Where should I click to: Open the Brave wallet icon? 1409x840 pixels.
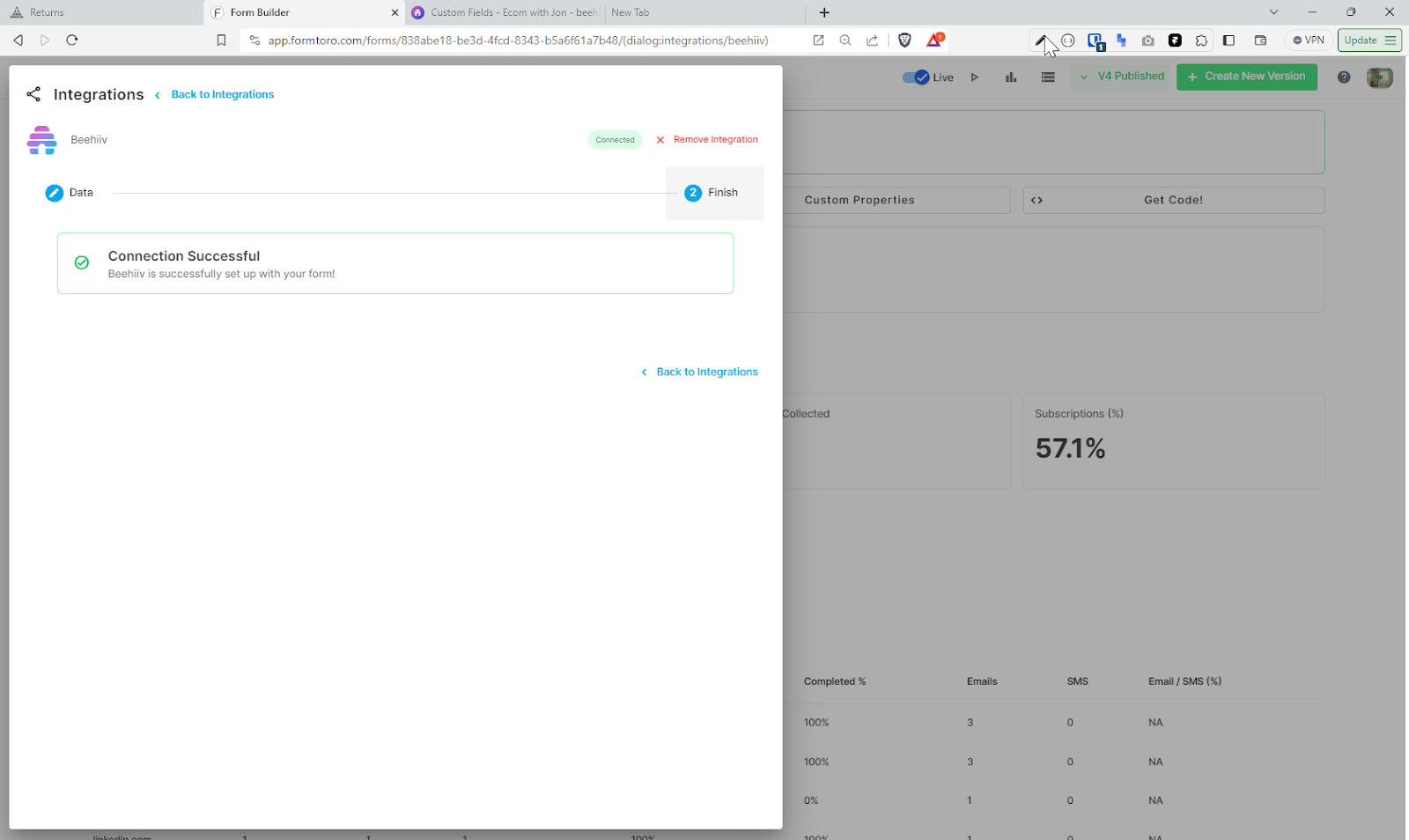(1260, 41)
